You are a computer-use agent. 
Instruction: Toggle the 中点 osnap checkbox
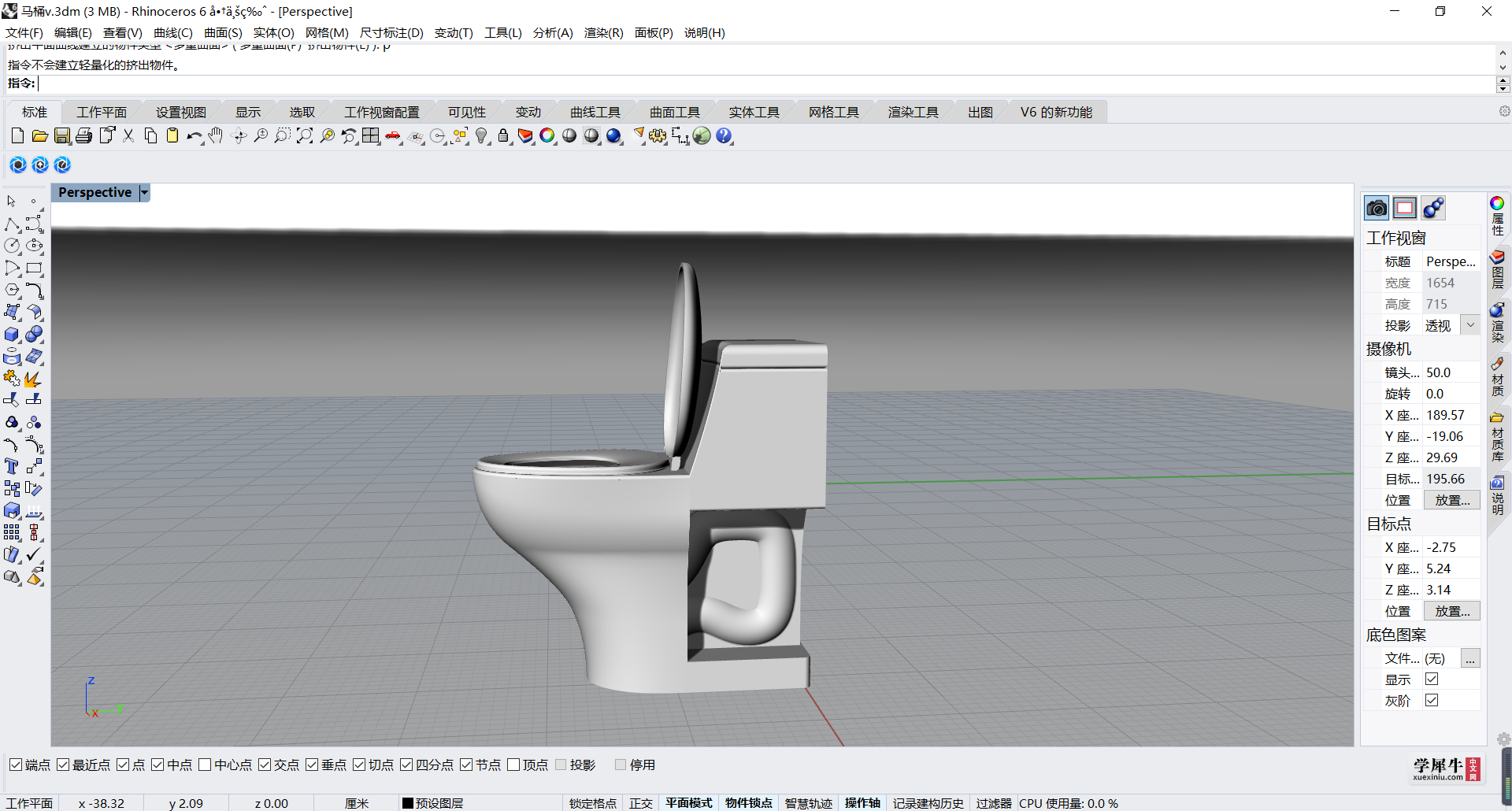tap(157, 765)
